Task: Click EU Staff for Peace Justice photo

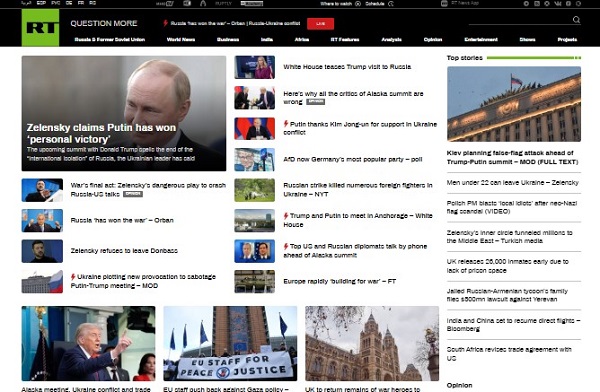Action: [230, 343]
